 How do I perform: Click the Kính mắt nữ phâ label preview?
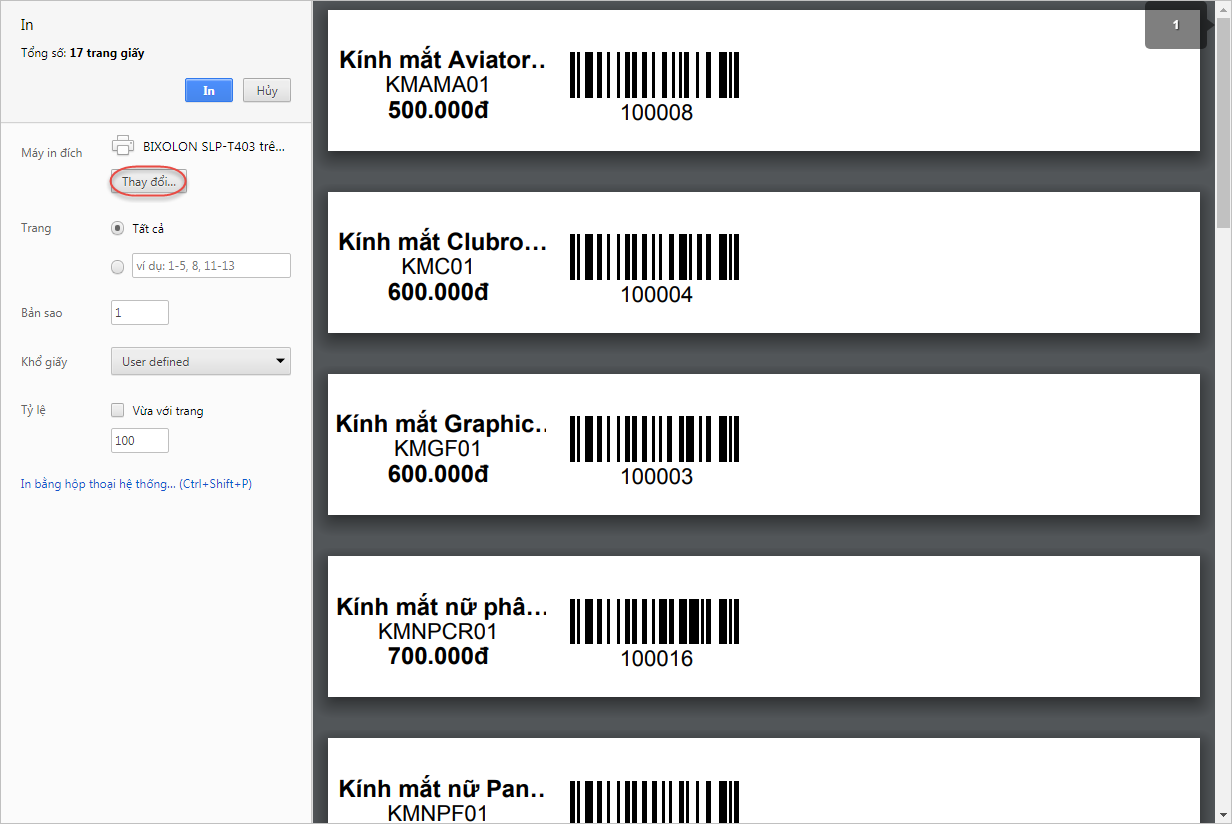tap(764, 626)
